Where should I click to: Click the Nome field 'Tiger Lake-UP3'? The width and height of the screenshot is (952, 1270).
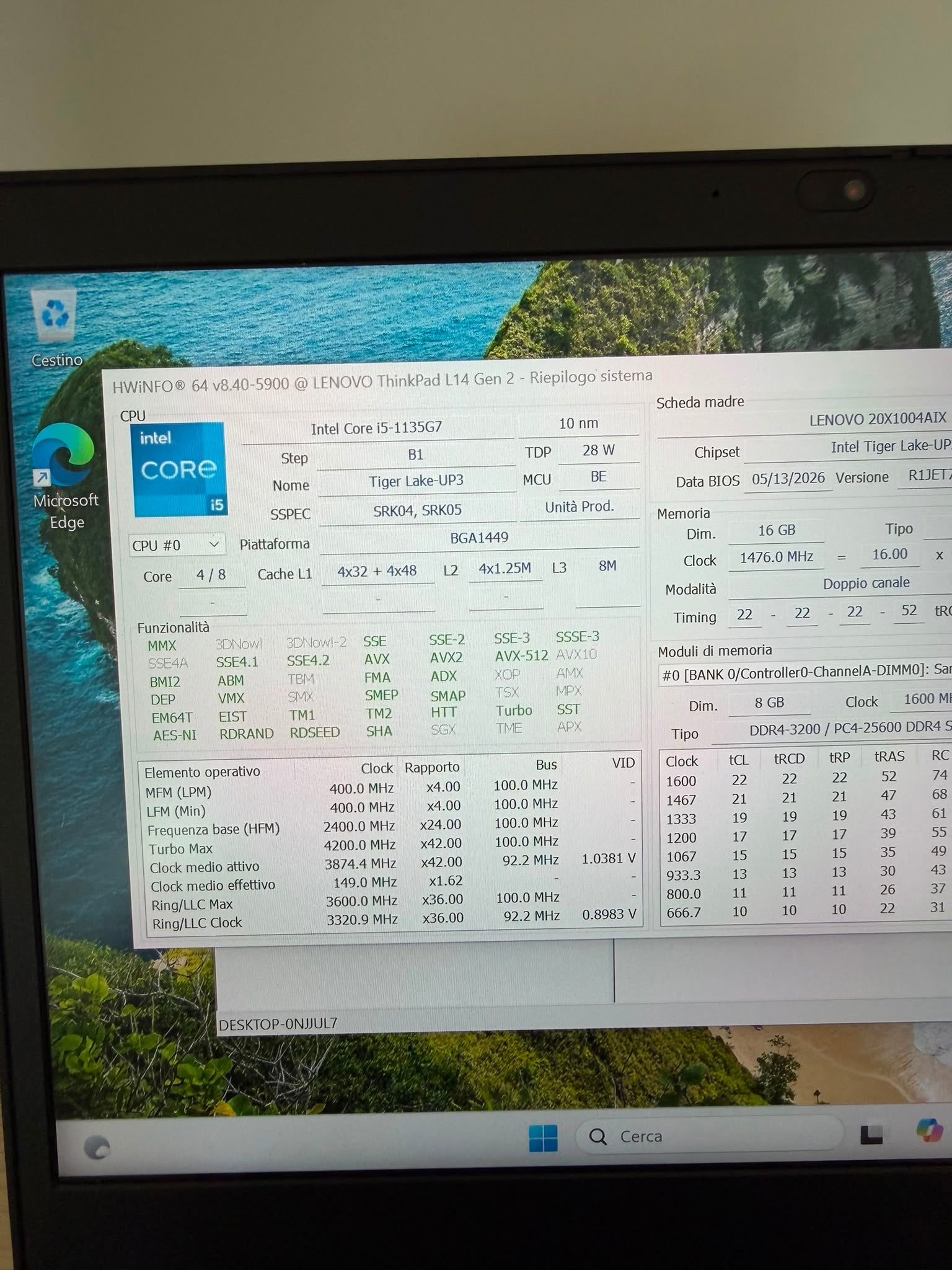(x=416, y=481)
